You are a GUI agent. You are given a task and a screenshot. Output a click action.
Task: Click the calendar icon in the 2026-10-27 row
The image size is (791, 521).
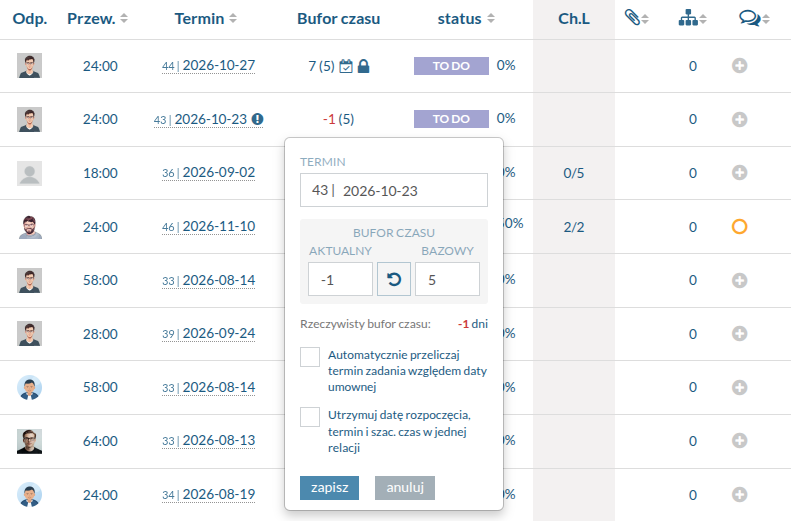[x=346, y=66]
